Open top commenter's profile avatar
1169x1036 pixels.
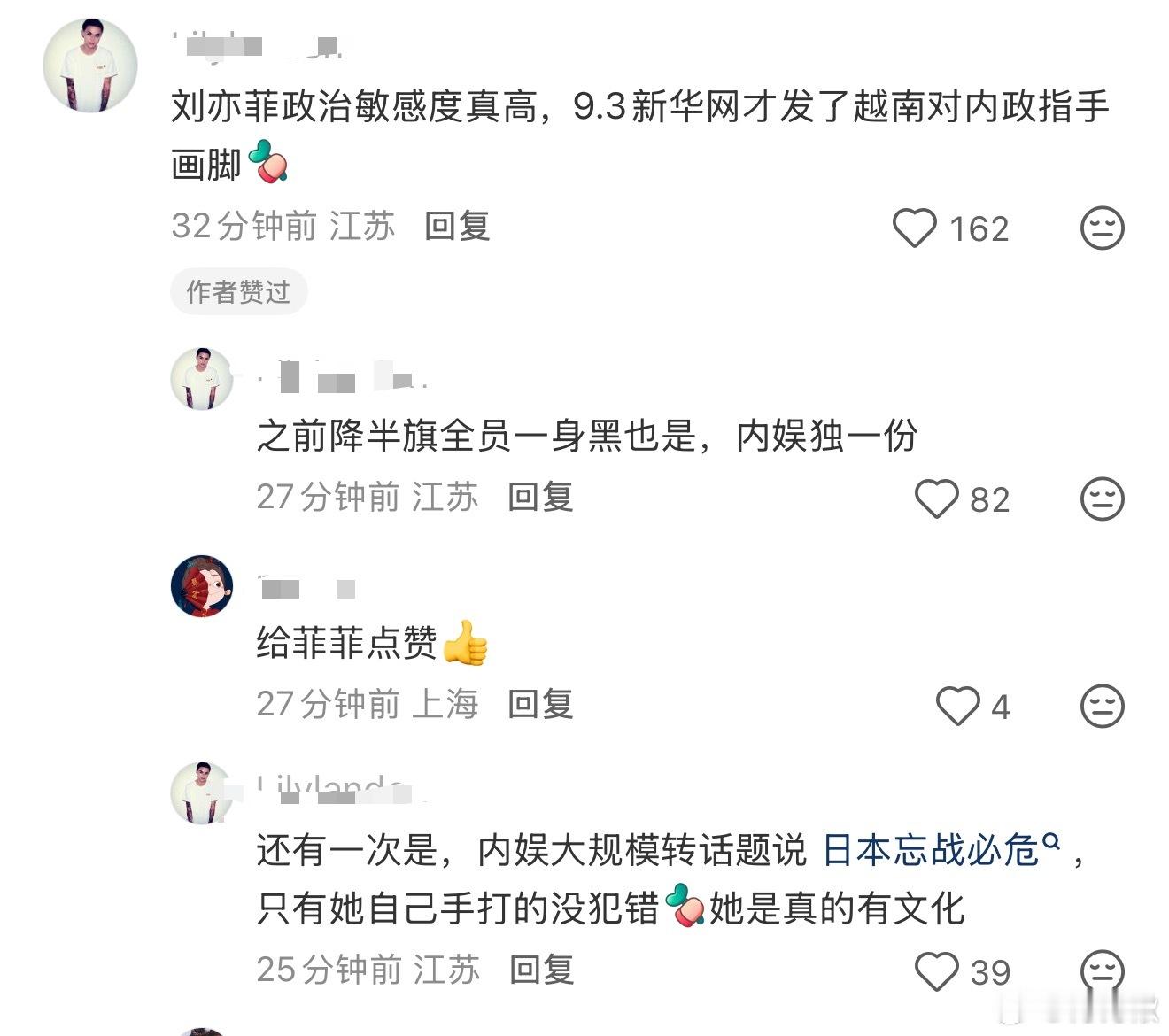tap(90, 66)
